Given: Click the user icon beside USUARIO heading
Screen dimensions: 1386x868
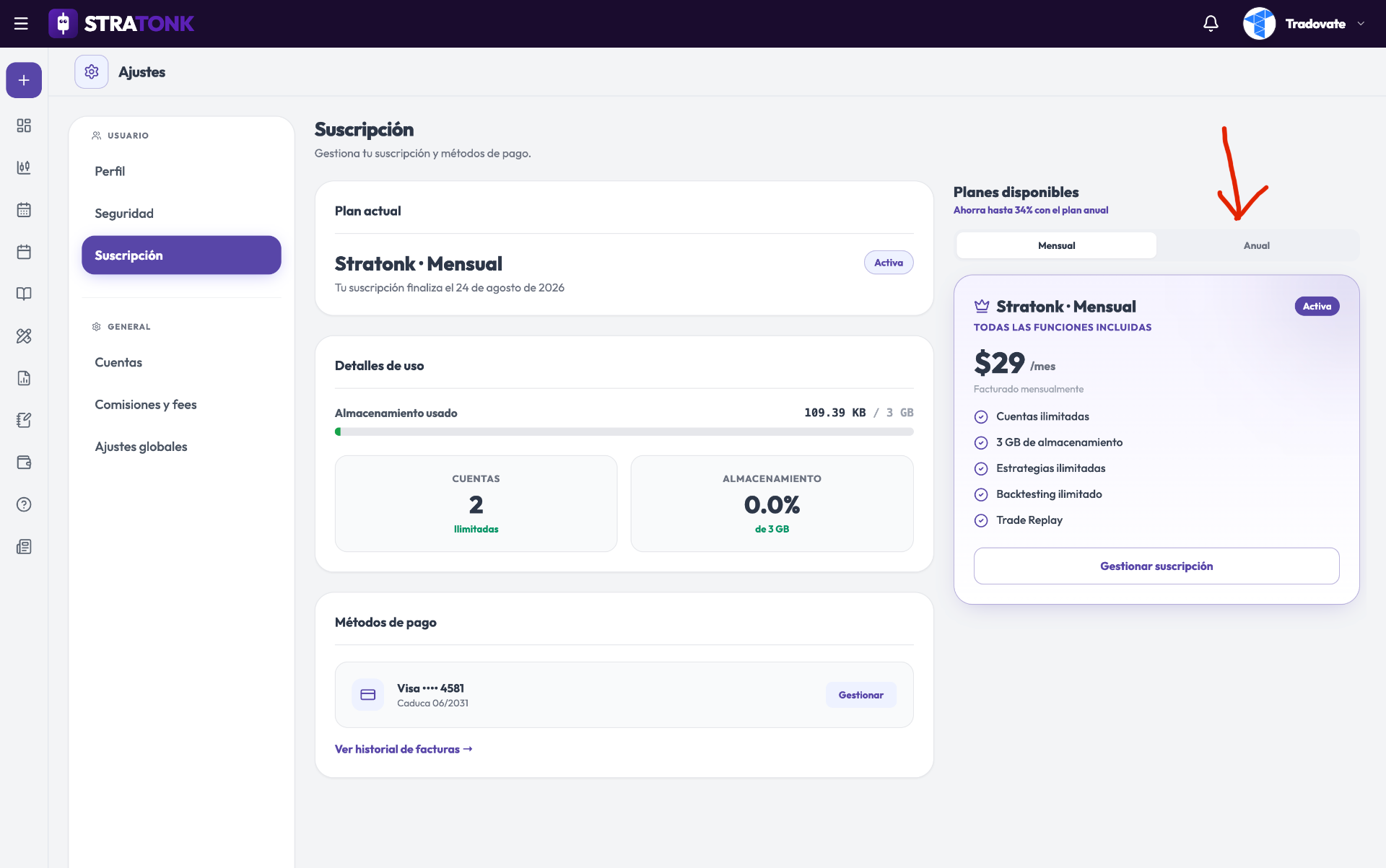Looking at the screenshot, I should (x=97, y=136).
